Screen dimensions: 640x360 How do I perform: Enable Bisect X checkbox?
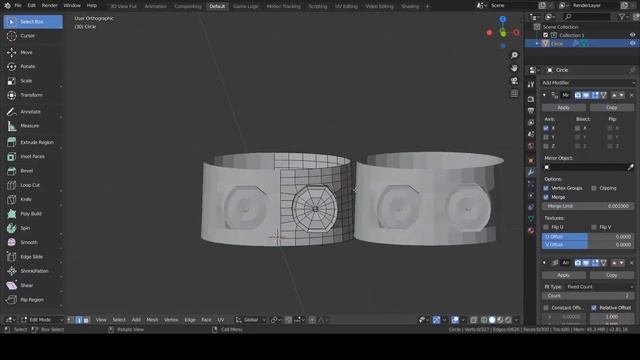coord(577,128)
